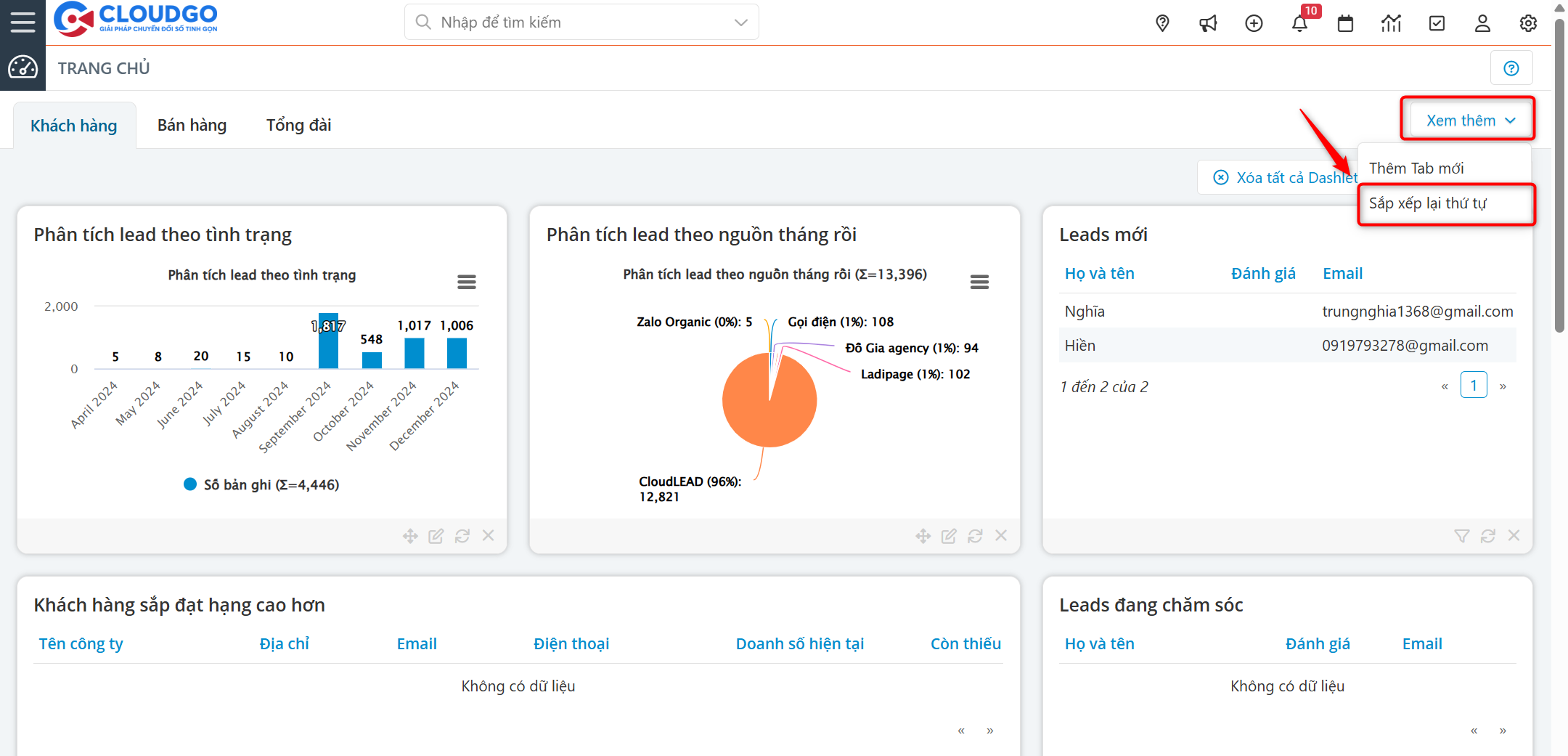Click the quick create plus icon

point(1254,23)
